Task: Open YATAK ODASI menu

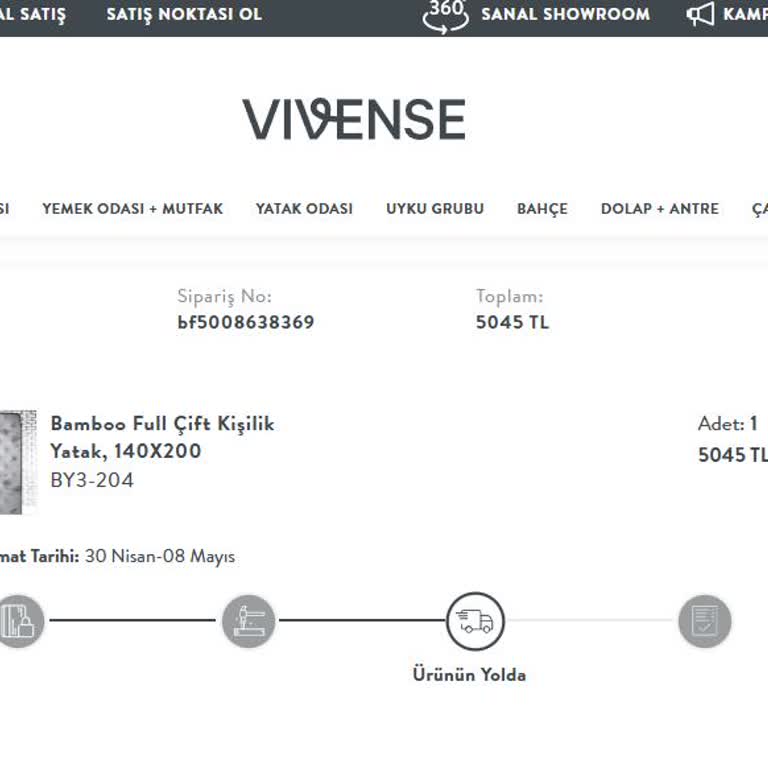Action: pos(304,209)
